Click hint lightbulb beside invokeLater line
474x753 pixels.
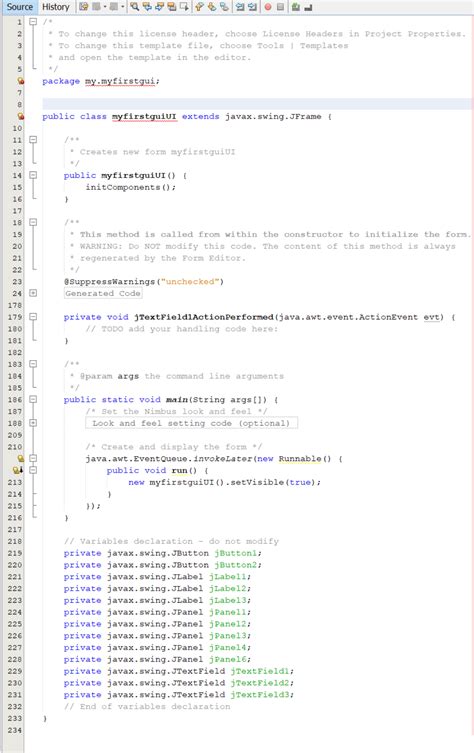[x=21, y=459]
